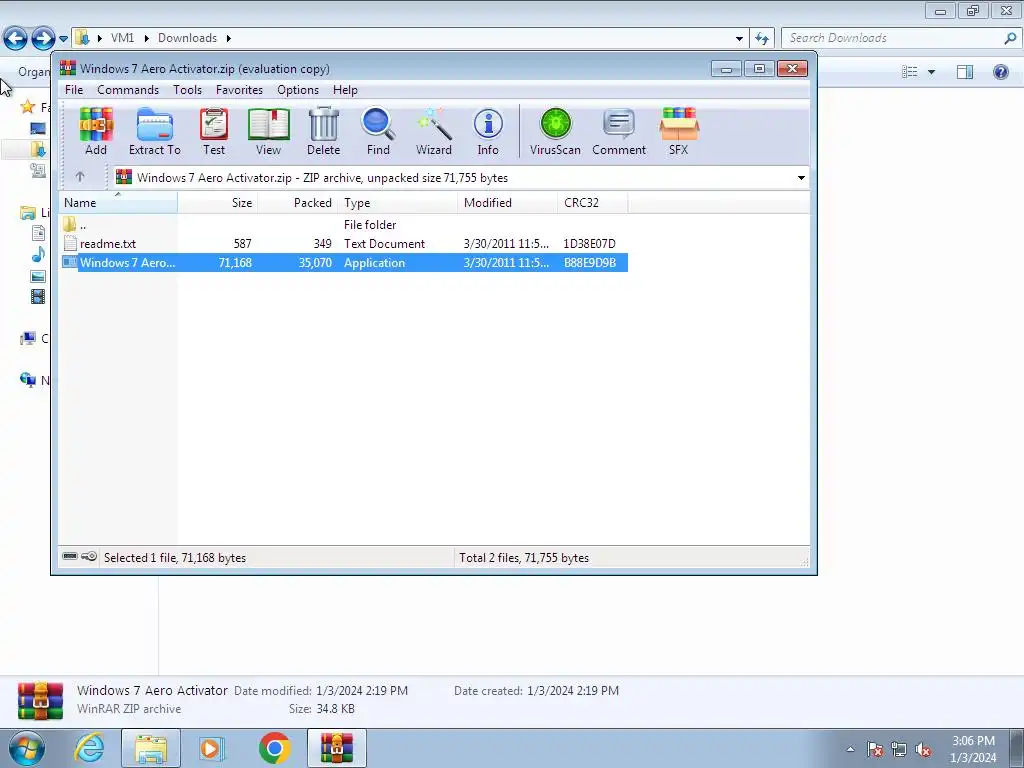1024x768 pixels.
Task: Sort by the Size column header
Action: click(x=218, y=202)
